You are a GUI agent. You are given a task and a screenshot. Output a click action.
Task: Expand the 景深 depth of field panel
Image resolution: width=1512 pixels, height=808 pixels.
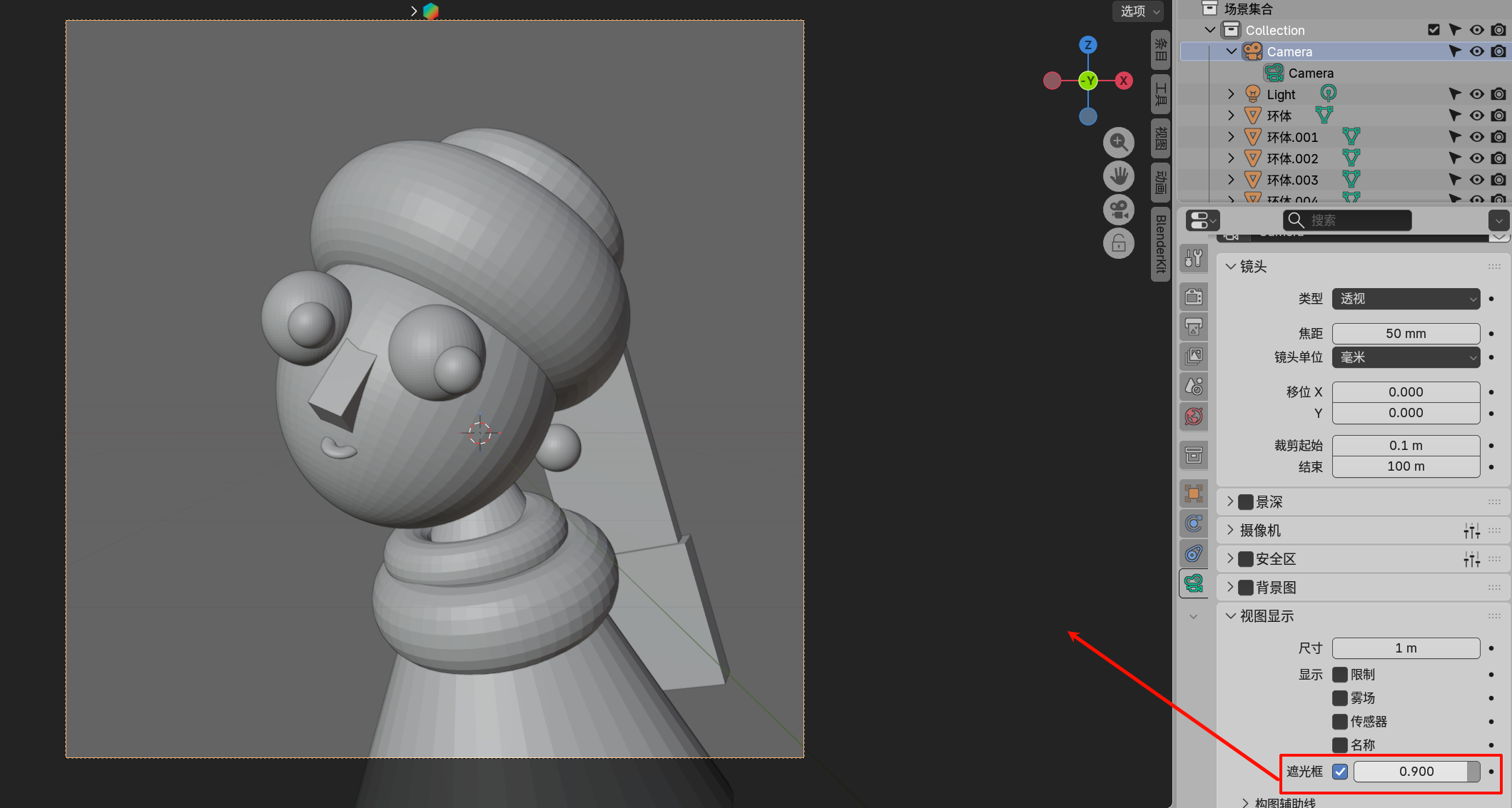[x=1230, y=502]
